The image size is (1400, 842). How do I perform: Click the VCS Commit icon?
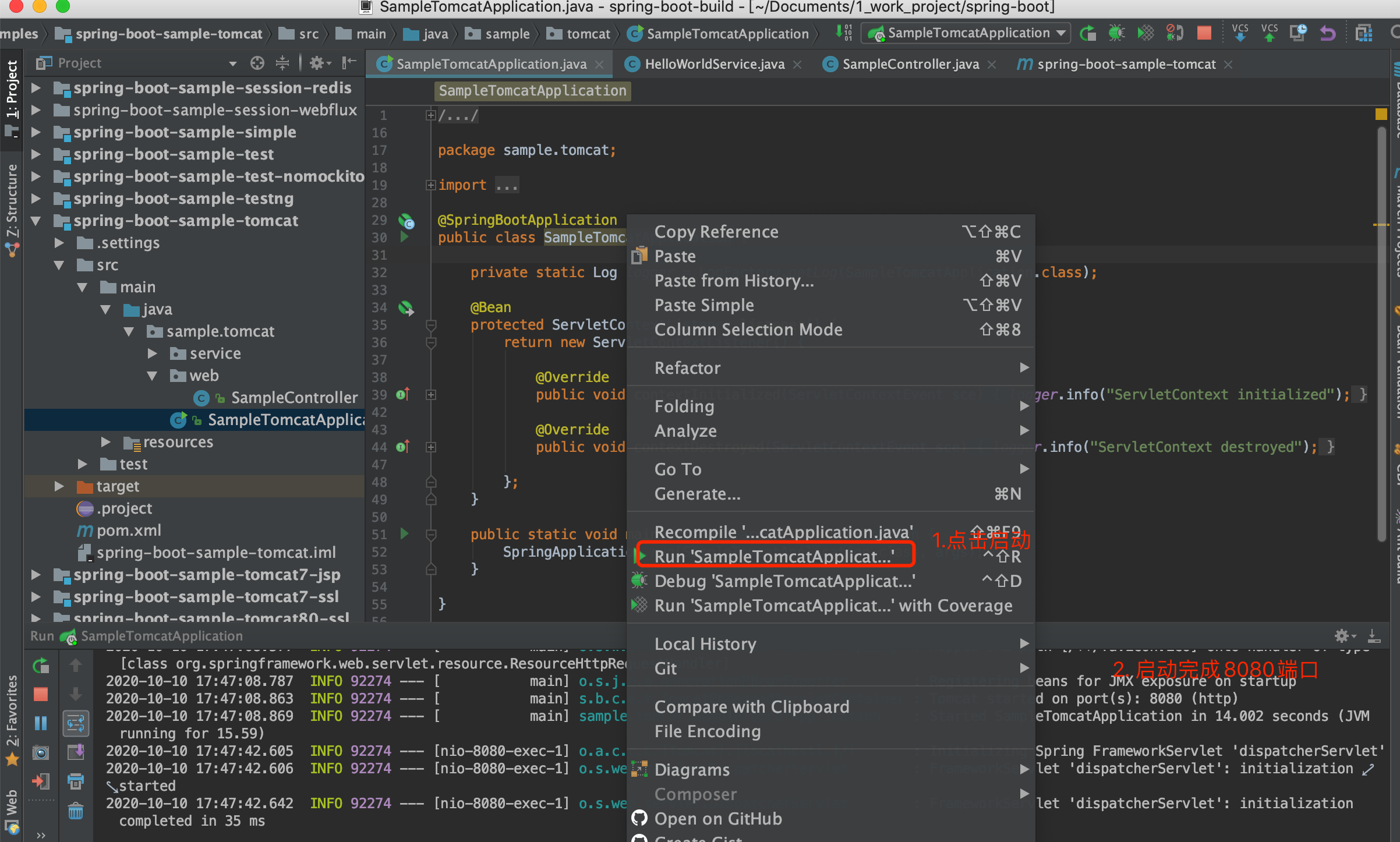pyautogui.click(x=1270, y=33)
